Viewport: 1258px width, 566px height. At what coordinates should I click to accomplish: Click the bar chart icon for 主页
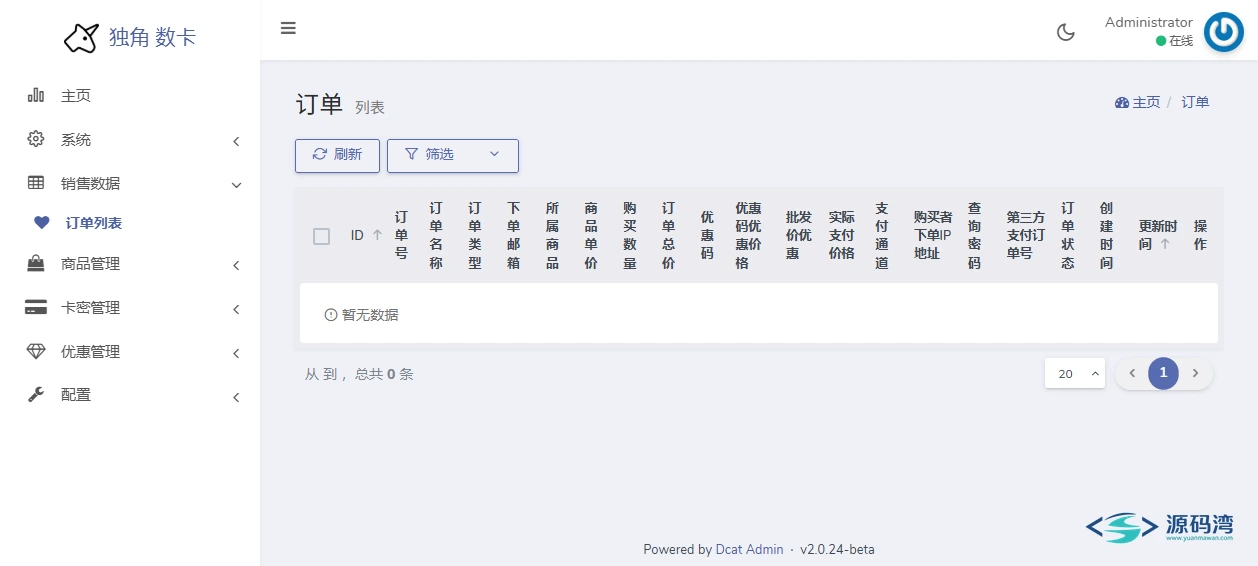36,95
